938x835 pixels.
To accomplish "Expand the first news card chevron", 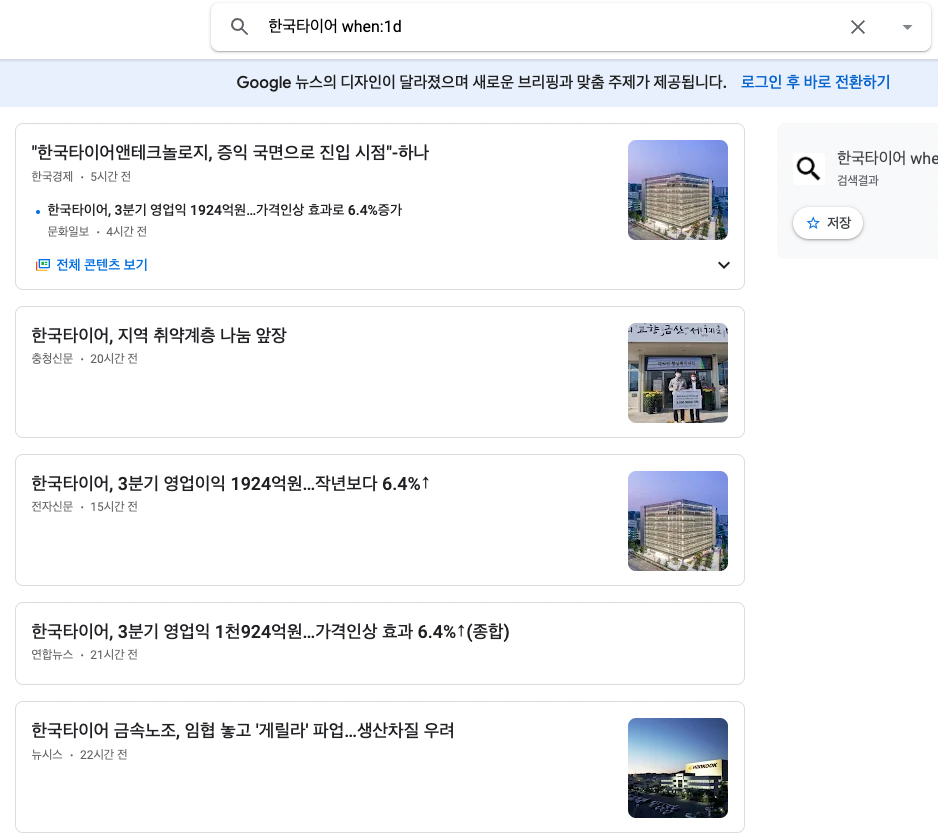I will click(723, 265).
